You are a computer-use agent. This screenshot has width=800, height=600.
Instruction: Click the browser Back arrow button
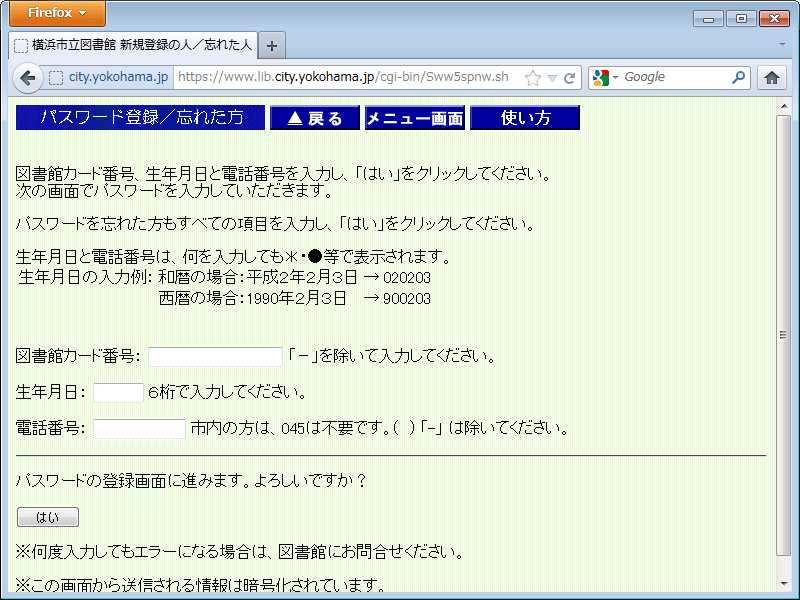[28, 77]
